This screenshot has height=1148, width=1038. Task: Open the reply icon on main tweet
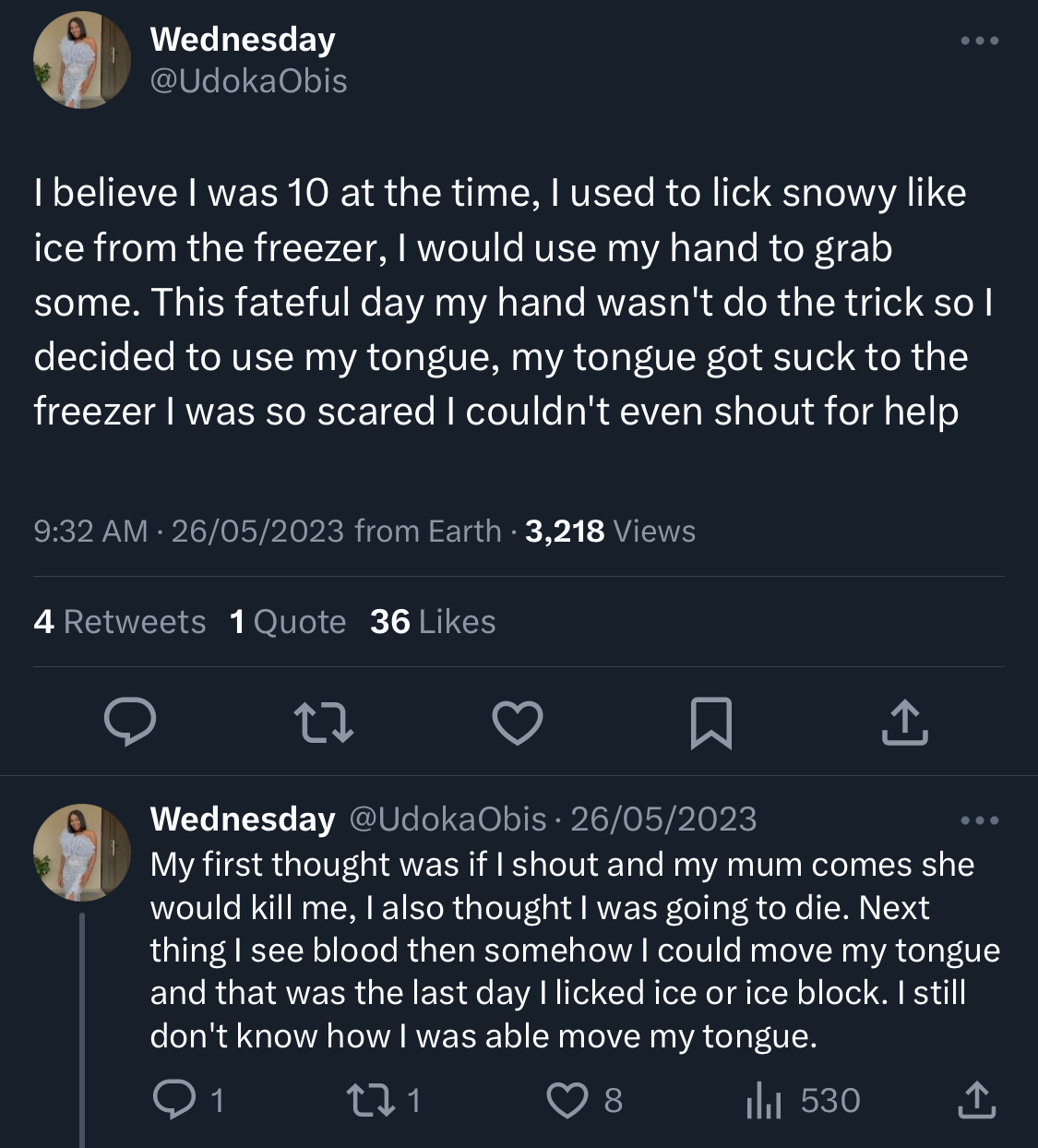(x=129, y=723)
